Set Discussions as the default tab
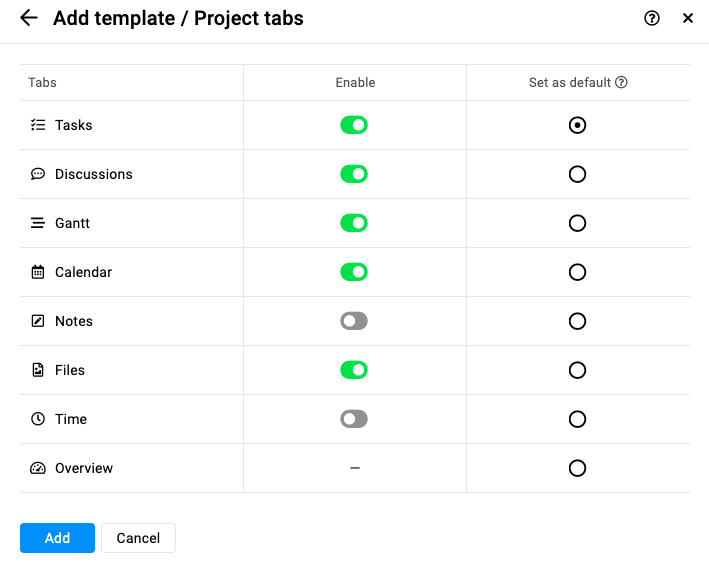The image size is (709, 566). tap(577, 174)
